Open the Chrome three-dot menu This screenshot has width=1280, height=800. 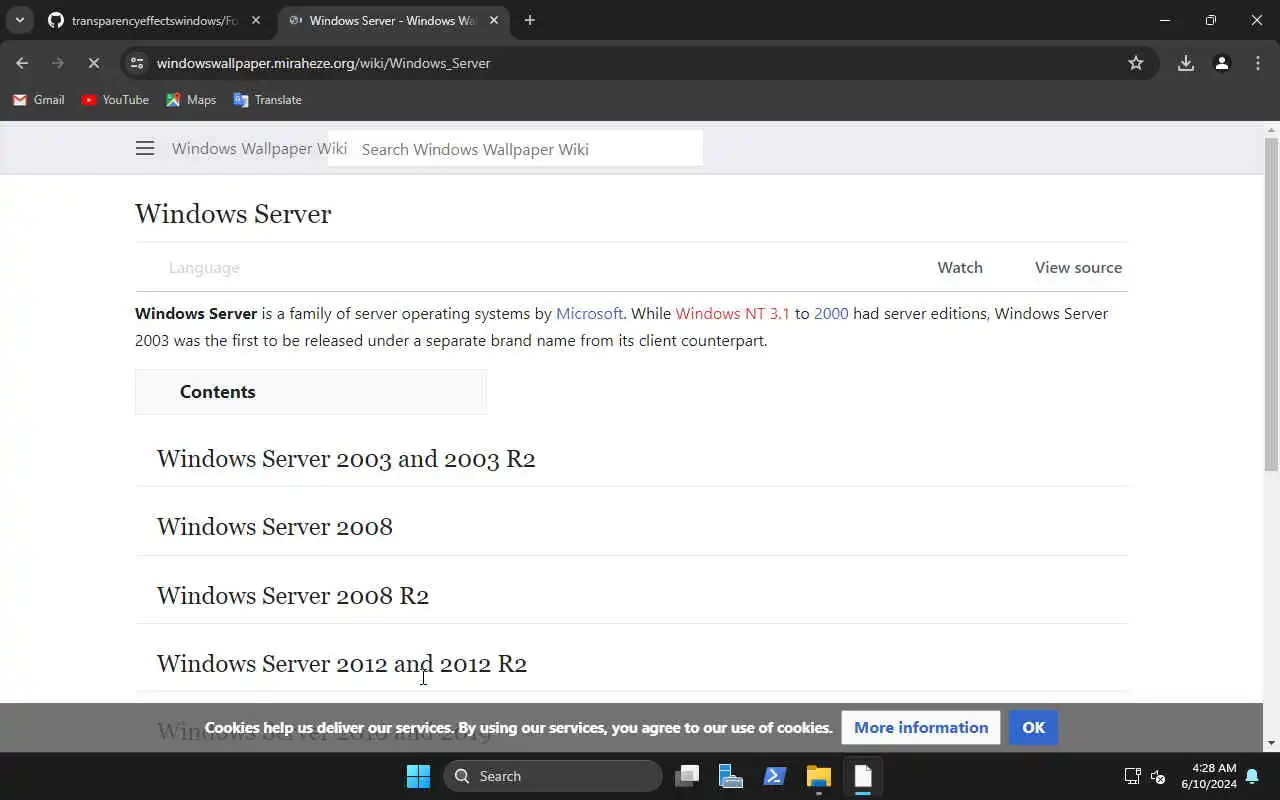coord(1258,63)
